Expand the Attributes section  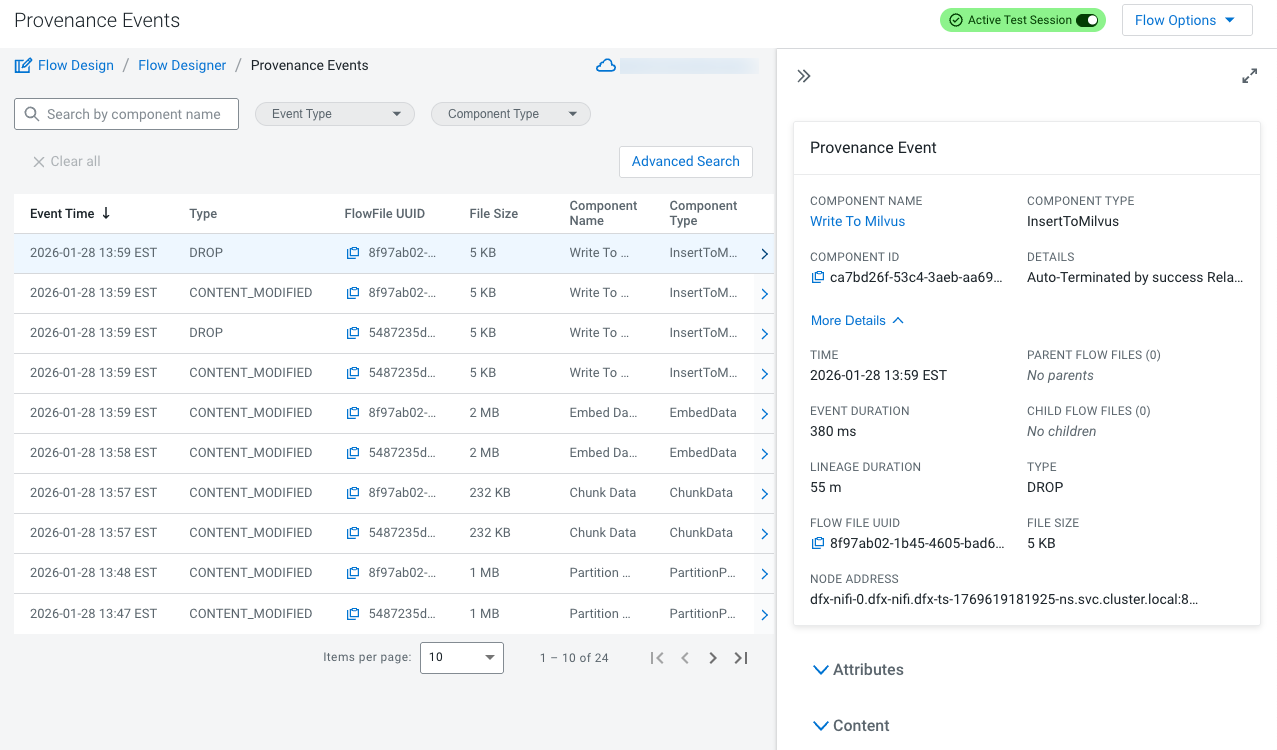click(x=859, y=670)
